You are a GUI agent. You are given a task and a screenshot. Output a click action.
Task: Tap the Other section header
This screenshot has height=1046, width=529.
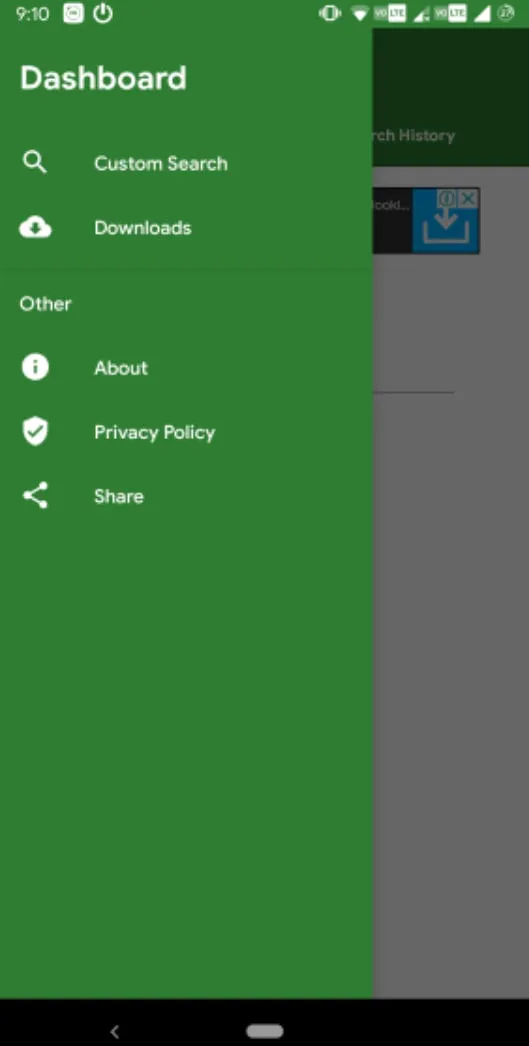[45, 304]
